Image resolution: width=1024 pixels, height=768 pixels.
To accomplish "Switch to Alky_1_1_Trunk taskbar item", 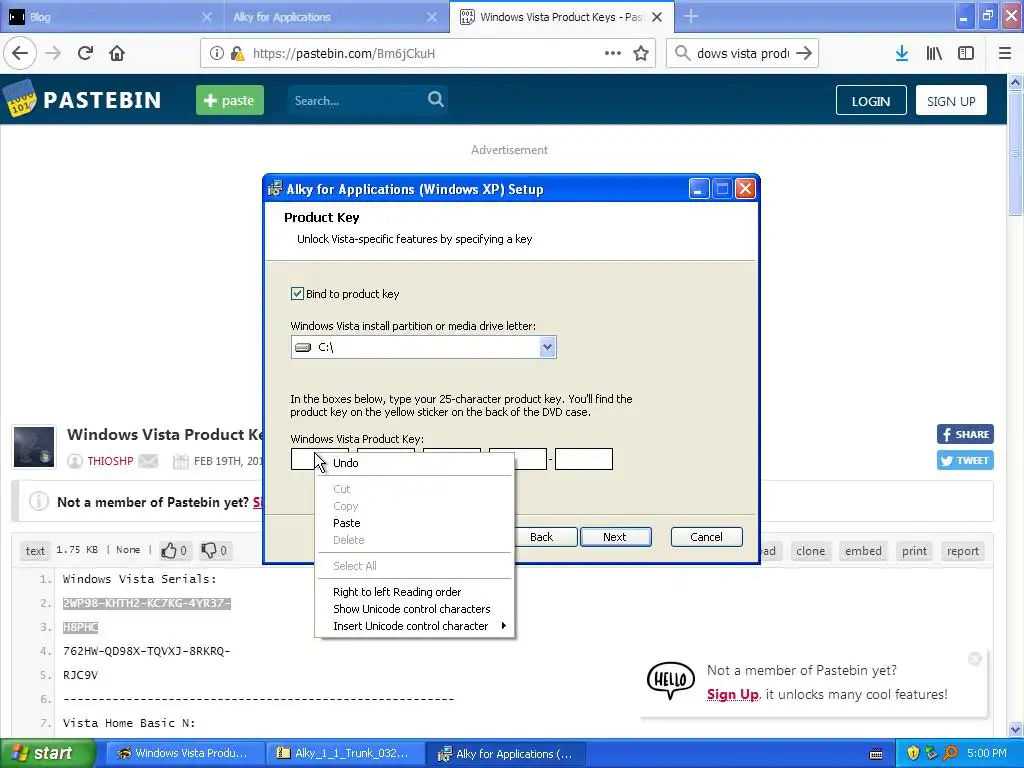I will (x=346, y=753).
